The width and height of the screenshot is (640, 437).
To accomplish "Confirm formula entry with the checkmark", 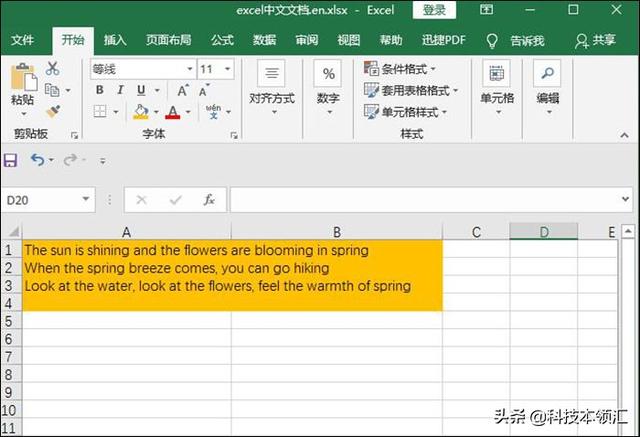I will pos(176,200).
